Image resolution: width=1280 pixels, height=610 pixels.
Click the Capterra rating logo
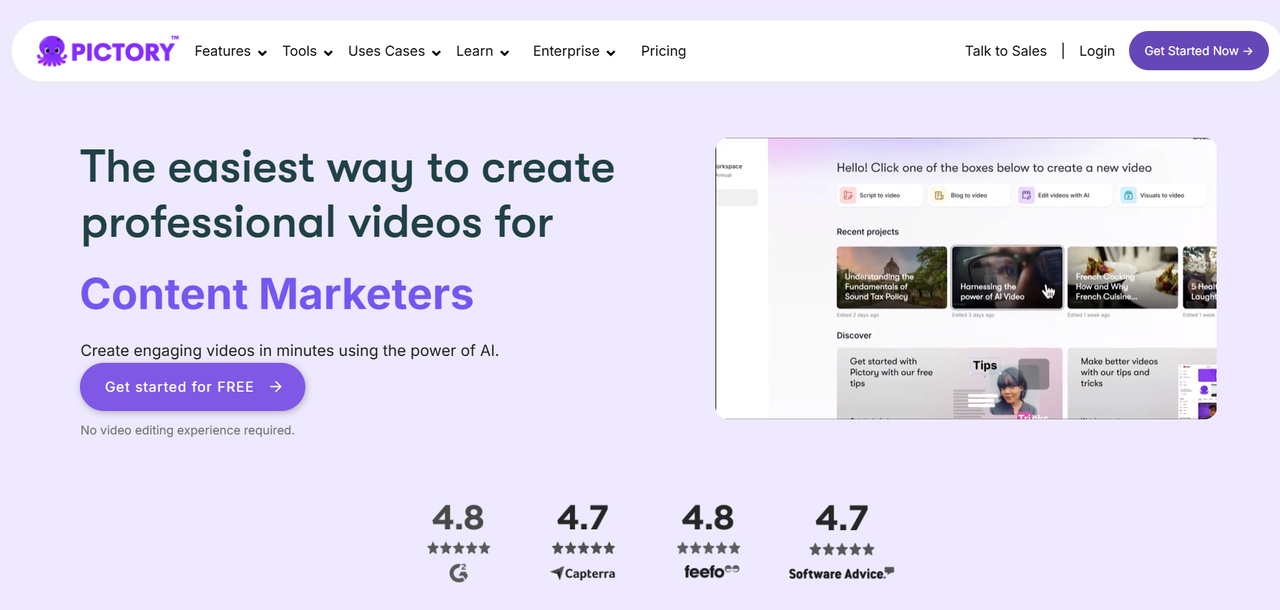click(583, 573)
